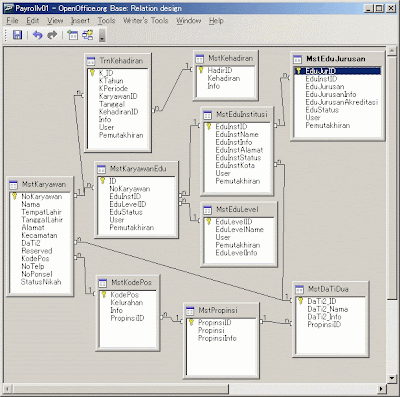Open the Tools menu

click(x=106, y=21)
